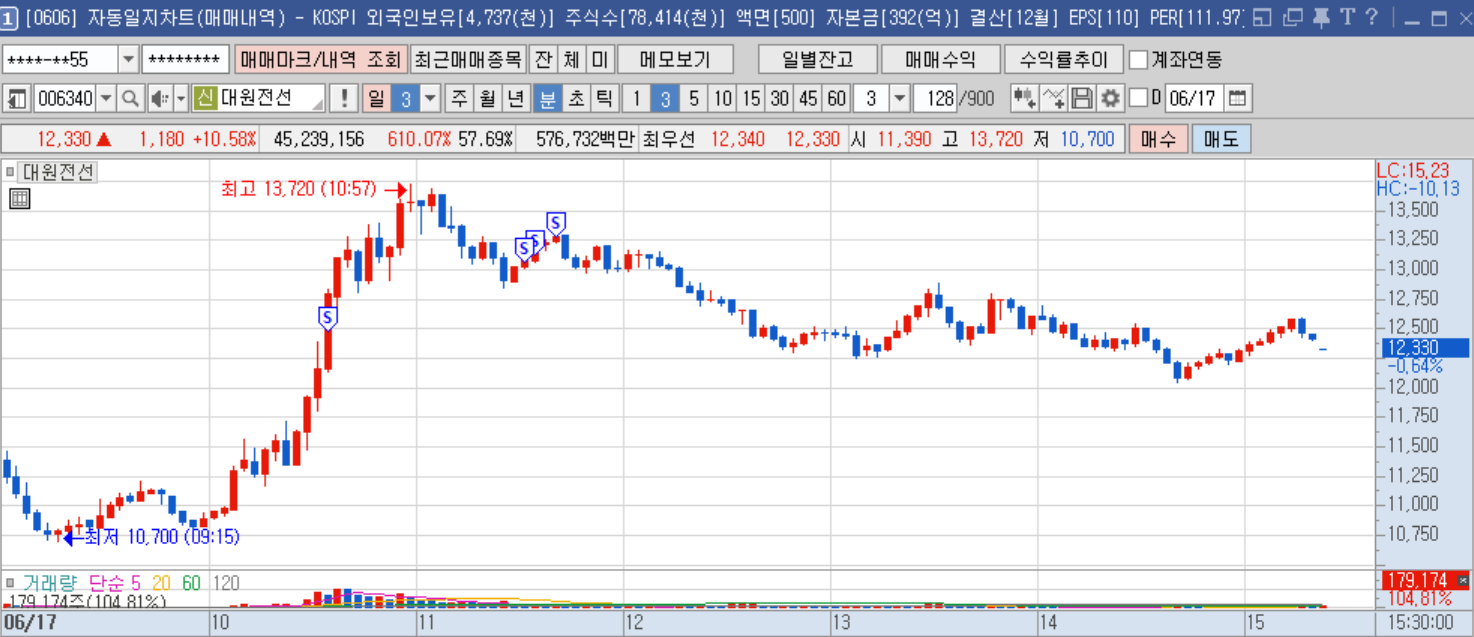
Task: Select the 10 minute interval
Action: click(x=723, y=98)
